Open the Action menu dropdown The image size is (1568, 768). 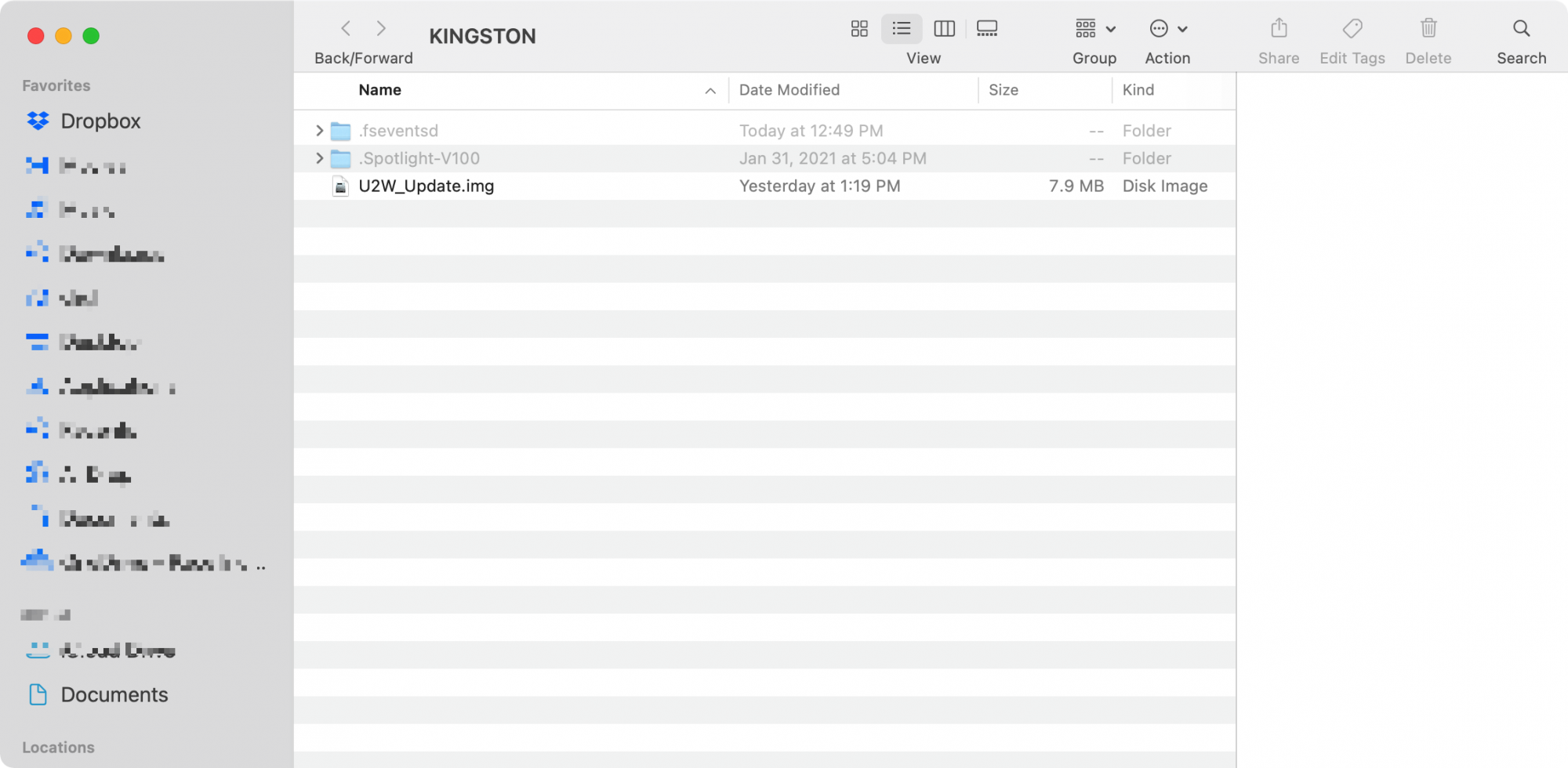1168,29
